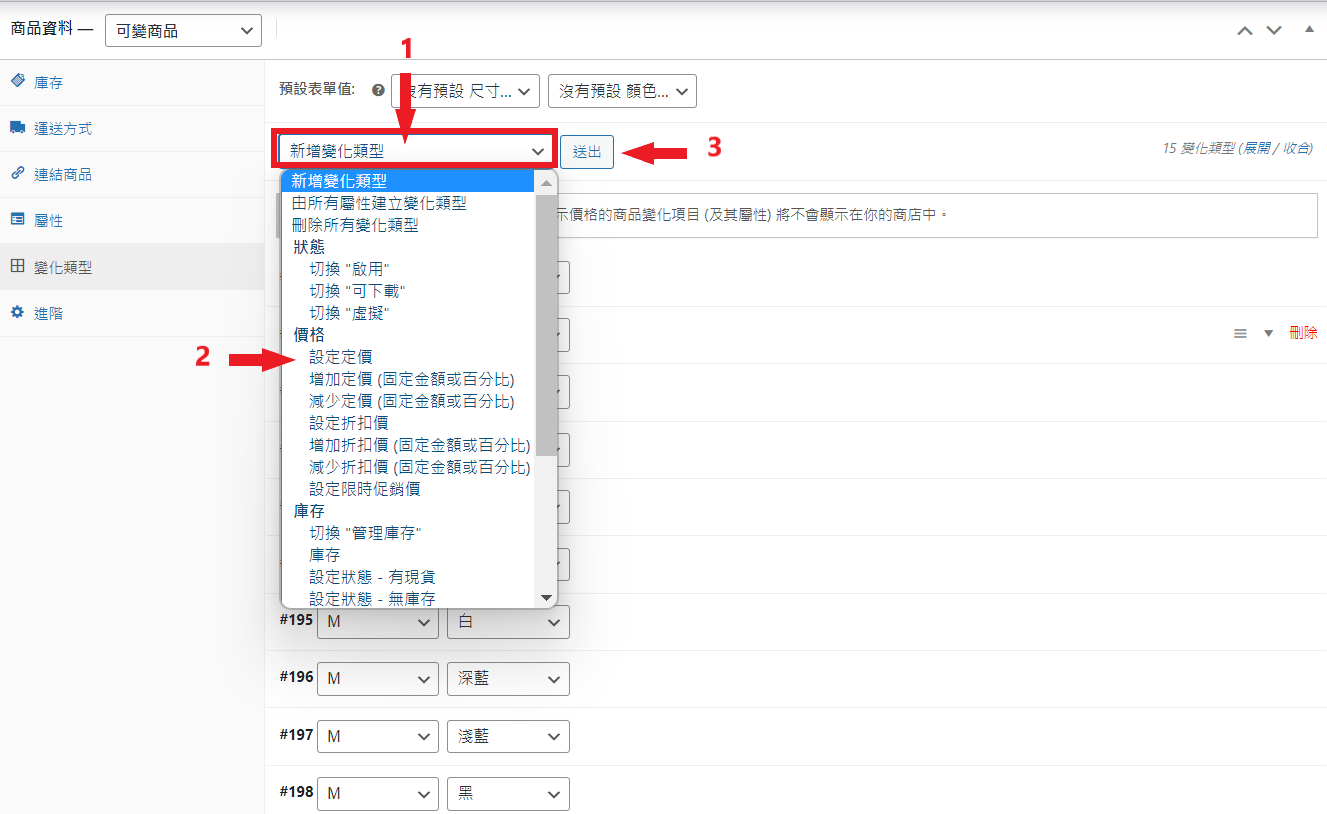Viewport: 1327px width, 814px height.
Task: Open the size M dropdown in row #197
Action: click(x=378, y=737)
